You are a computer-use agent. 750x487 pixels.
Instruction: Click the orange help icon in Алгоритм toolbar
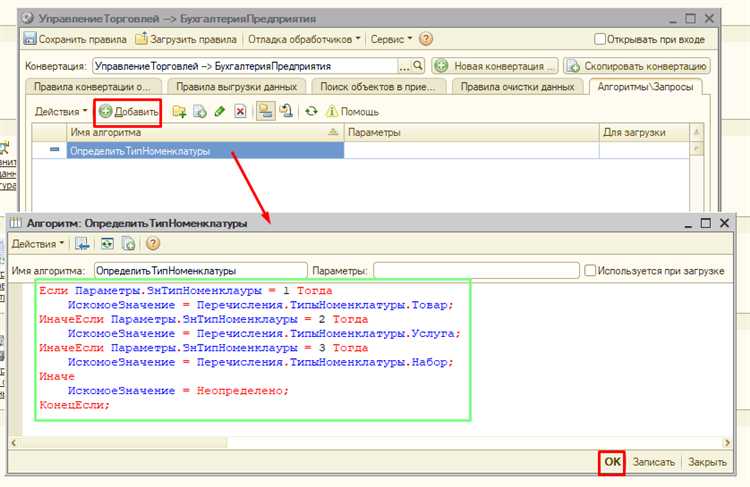(153, 244)
